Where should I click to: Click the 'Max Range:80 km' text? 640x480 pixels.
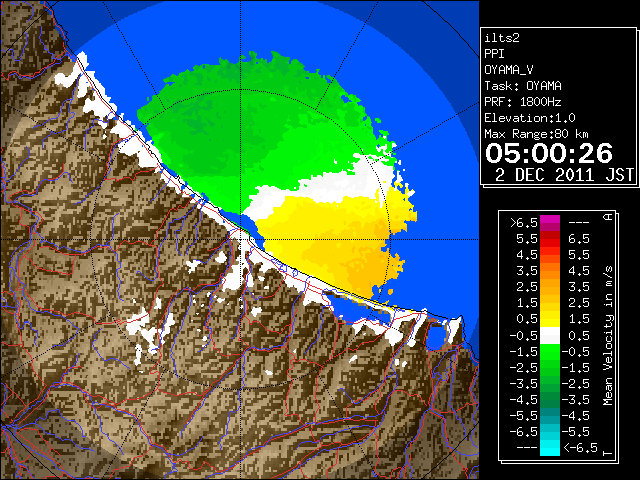pos(536,134)
